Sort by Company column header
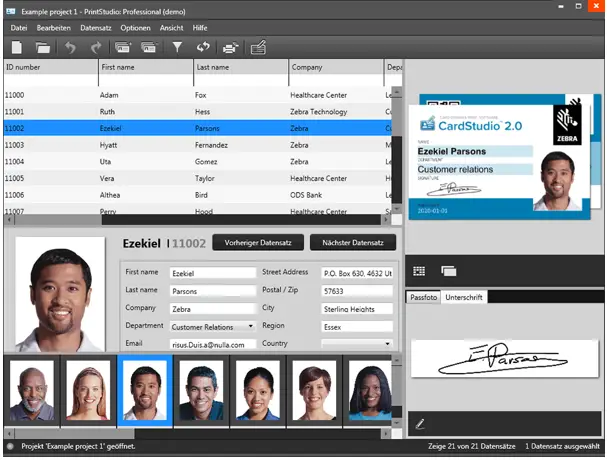This screenshot has width=607, height=460. click(336, 67)
